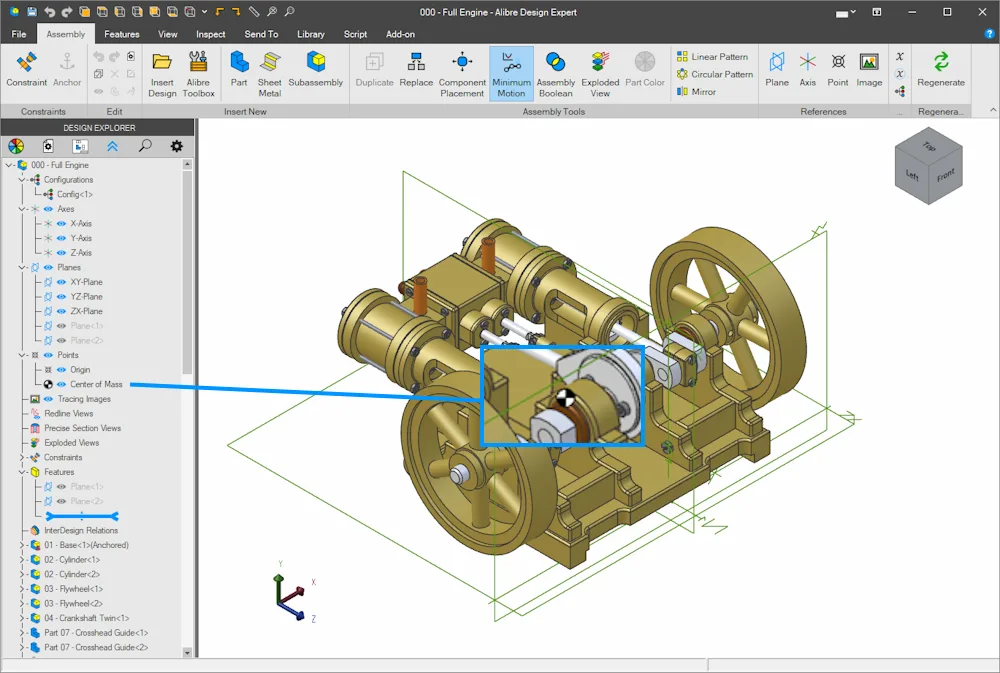Screen dimensions: 1000x673
Task: Insert a reference Plane
Action: coord(777,70)
